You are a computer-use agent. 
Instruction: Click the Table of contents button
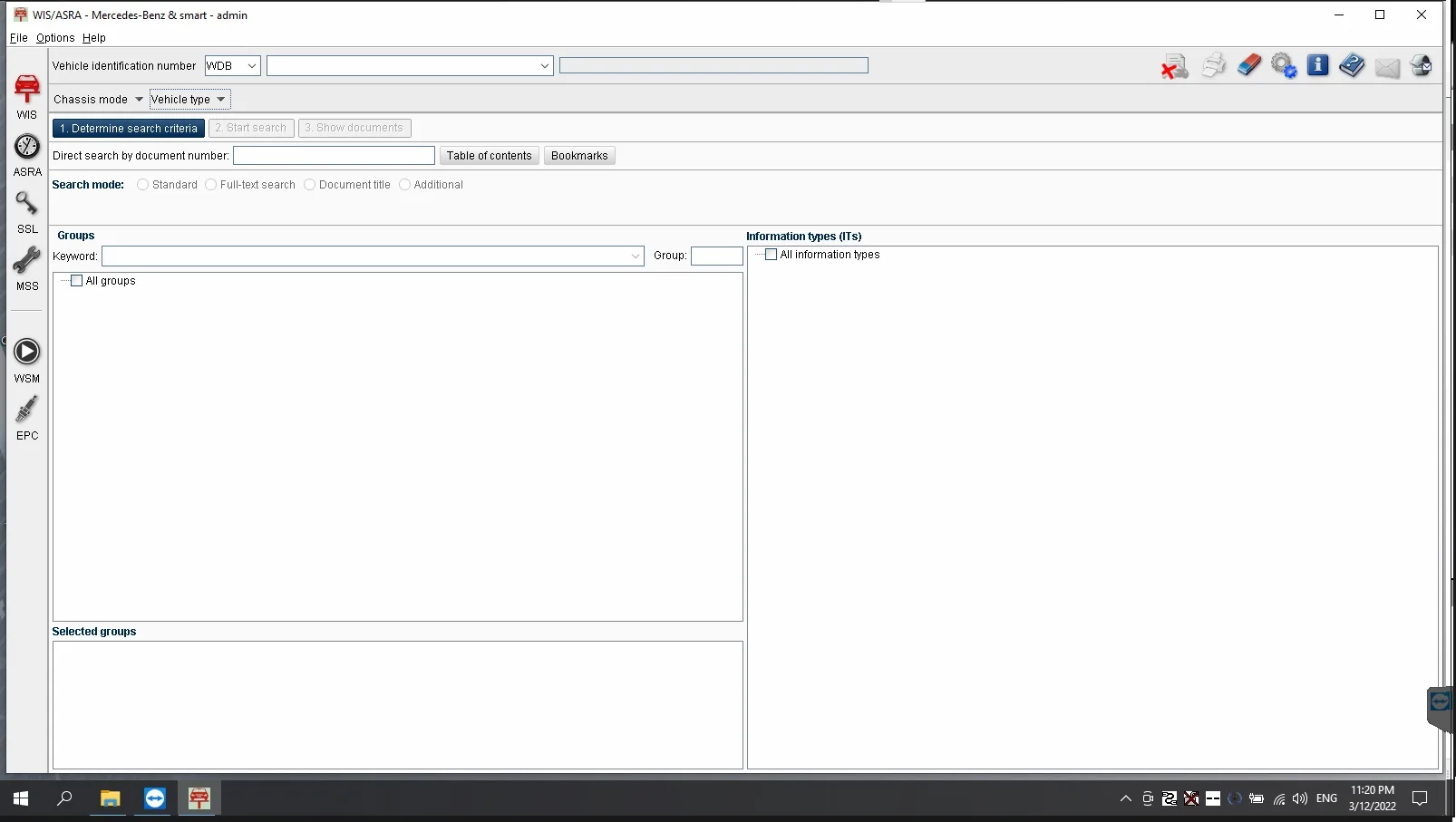(x=490, y=156)
